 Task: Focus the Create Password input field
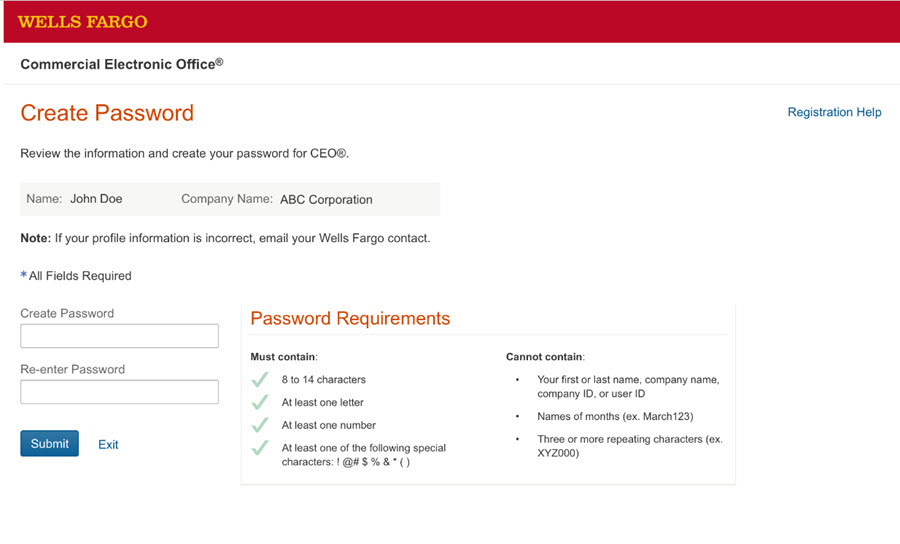pos(119,336)
